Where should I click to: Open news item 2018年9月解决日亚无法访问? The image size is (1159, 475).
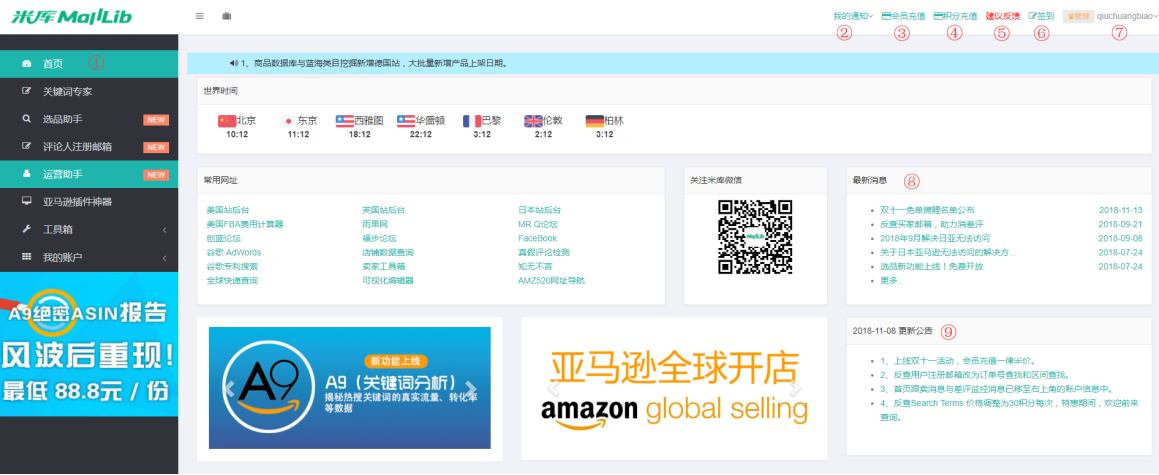click(x=934, y=238)
